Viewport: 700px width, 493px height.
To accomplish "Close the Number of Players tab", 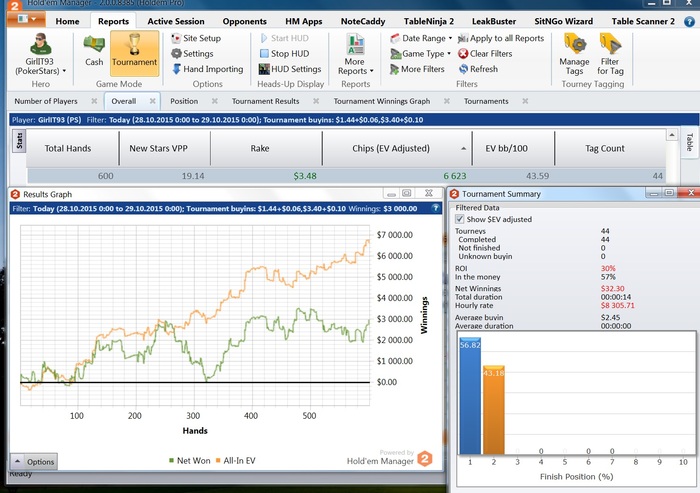I will point(94,101).
